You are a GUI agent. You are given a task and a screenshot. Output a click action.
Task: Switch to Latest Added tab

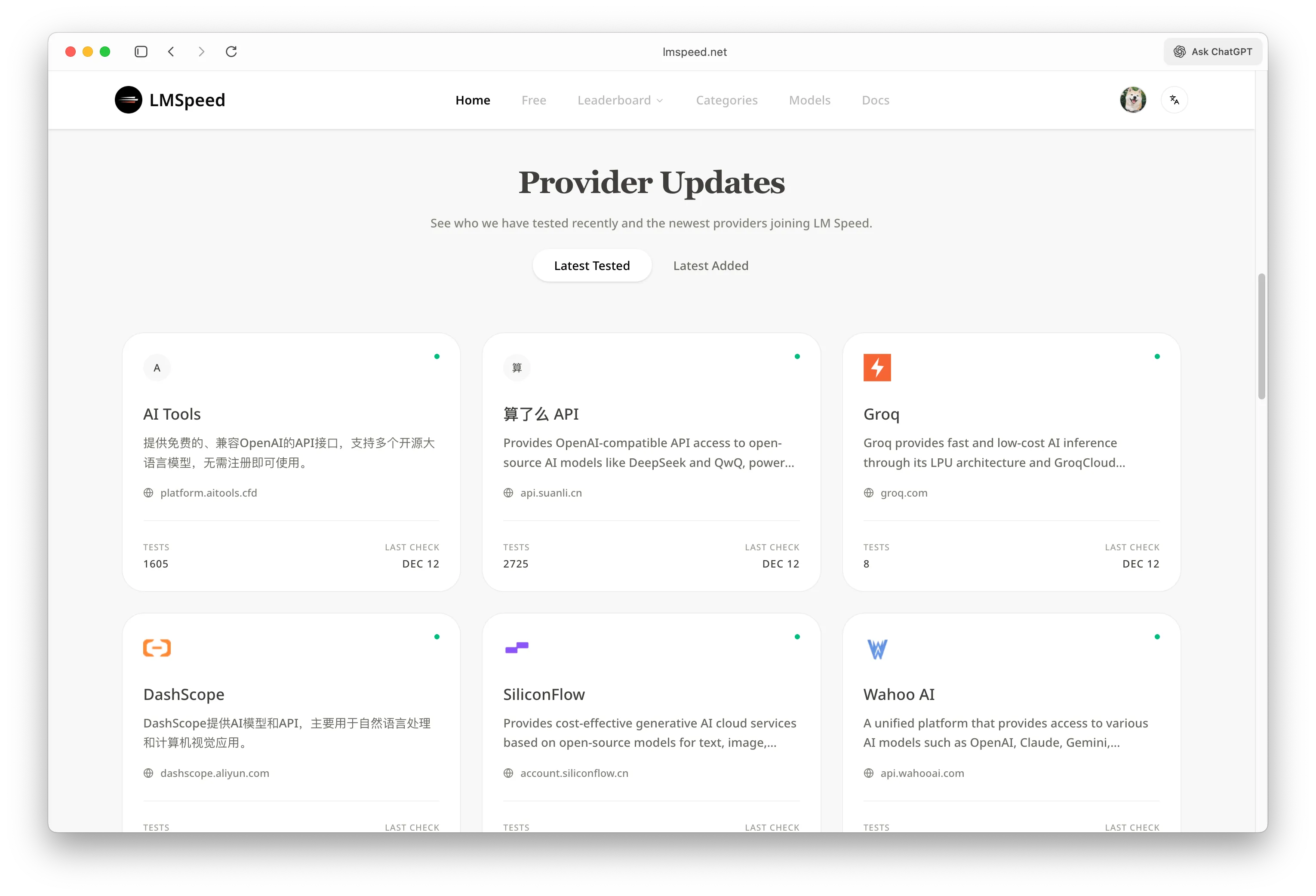point(710,265)
